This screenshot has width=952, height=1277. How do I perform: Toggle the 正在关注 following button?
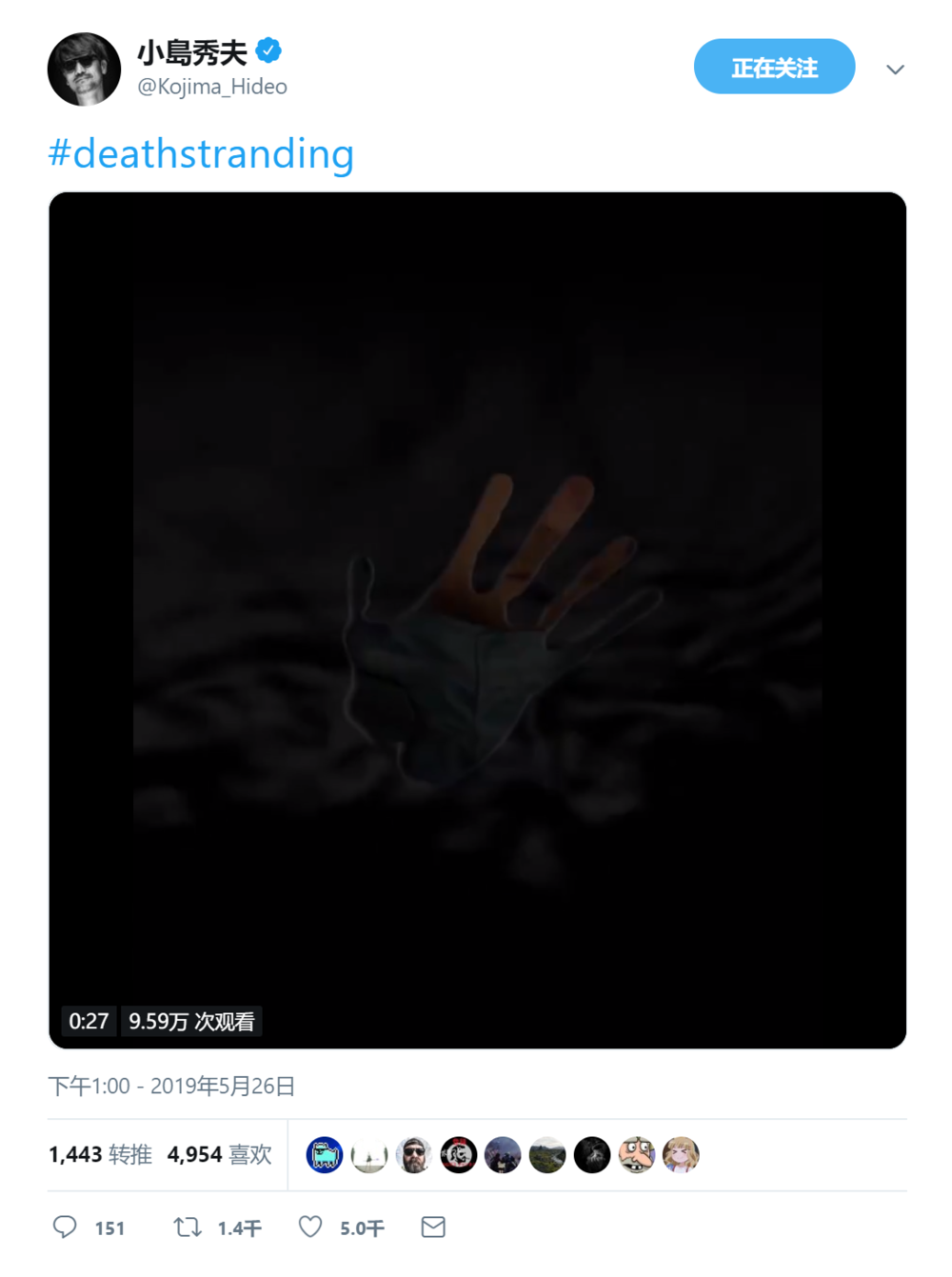click(x=774, y=67)
